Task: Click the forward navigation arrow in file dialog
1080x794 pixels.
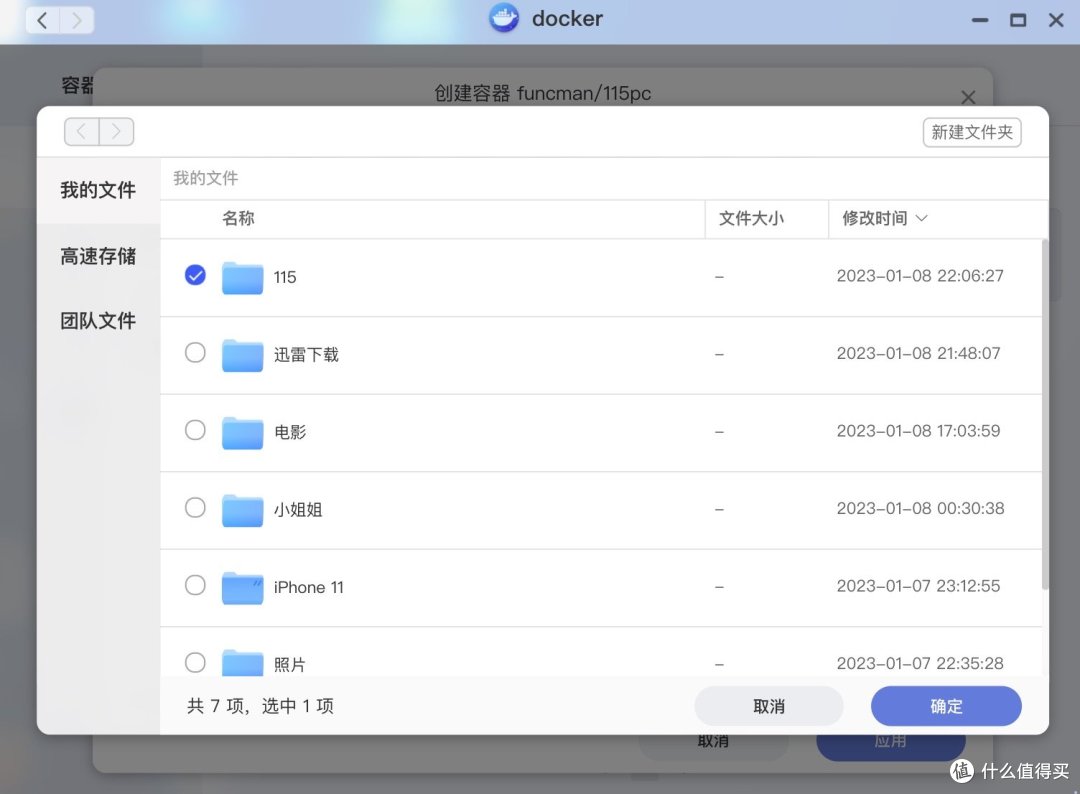Action: (x=116, y=131)
